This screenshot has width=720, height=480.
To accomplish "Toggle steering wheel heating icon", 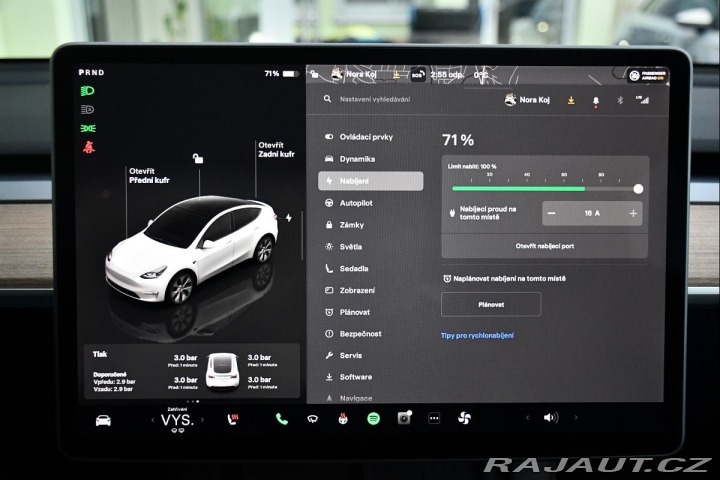I will click(x=343, y=418).
